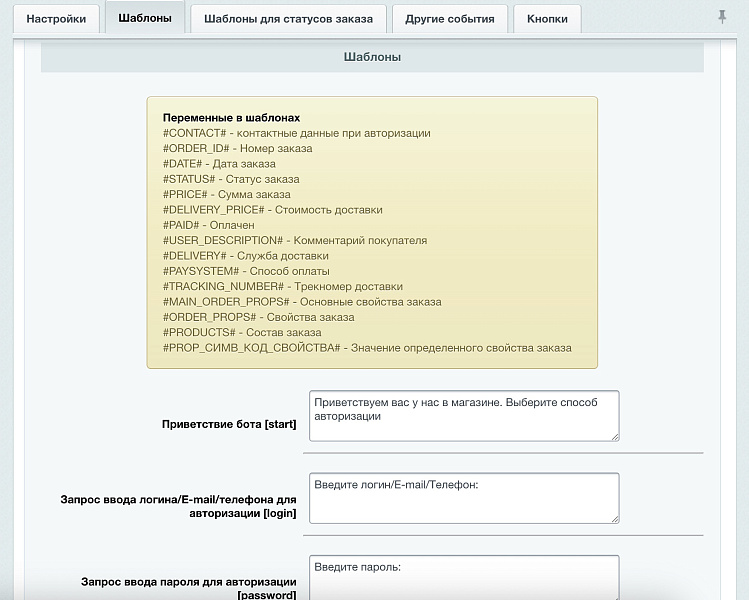
Task: Focus the Введите логин/E-mail/Телефон text area
Action: coord(464,498)
